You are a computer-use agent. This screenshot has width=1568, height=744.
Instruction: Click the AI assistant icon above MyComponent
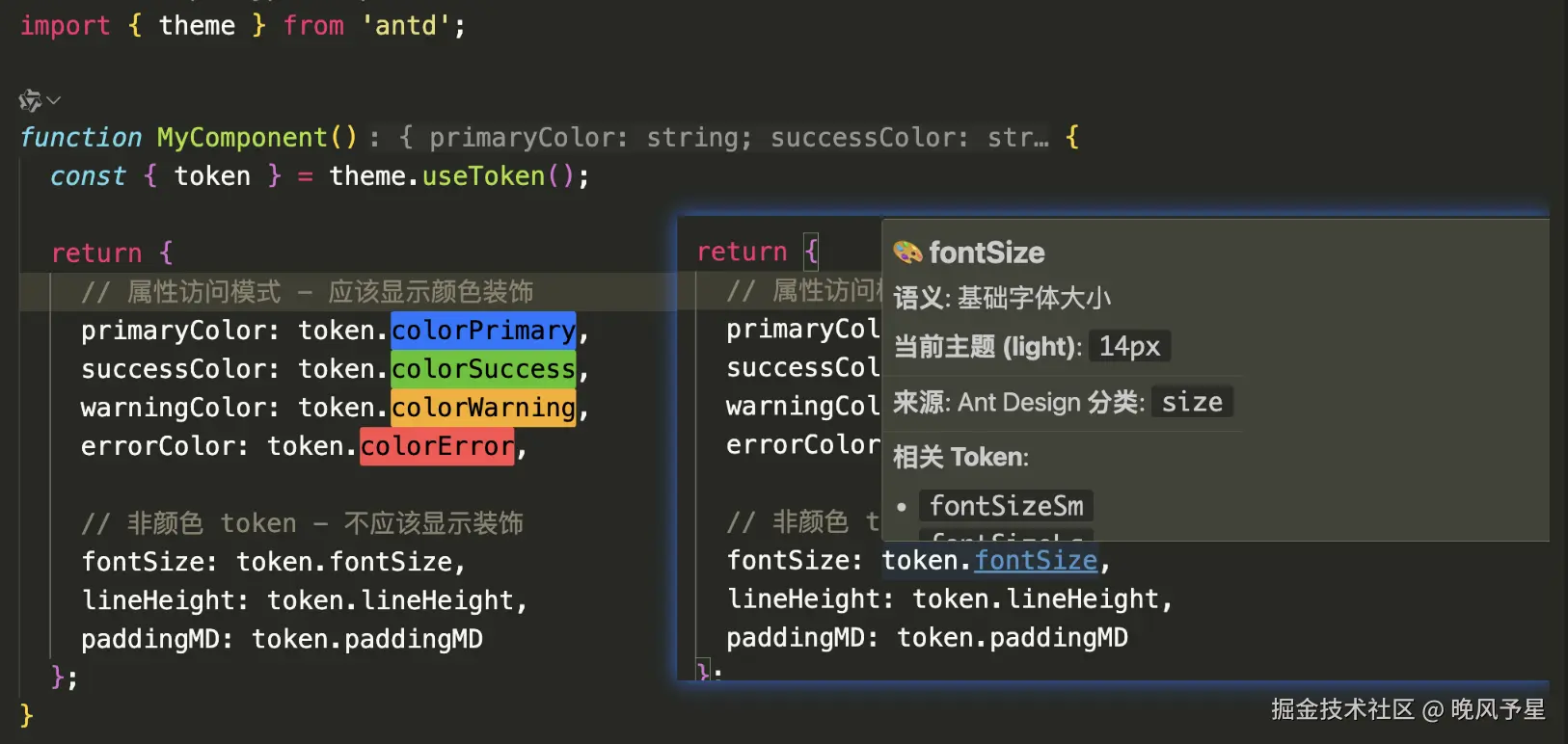[x=30, y=100]
